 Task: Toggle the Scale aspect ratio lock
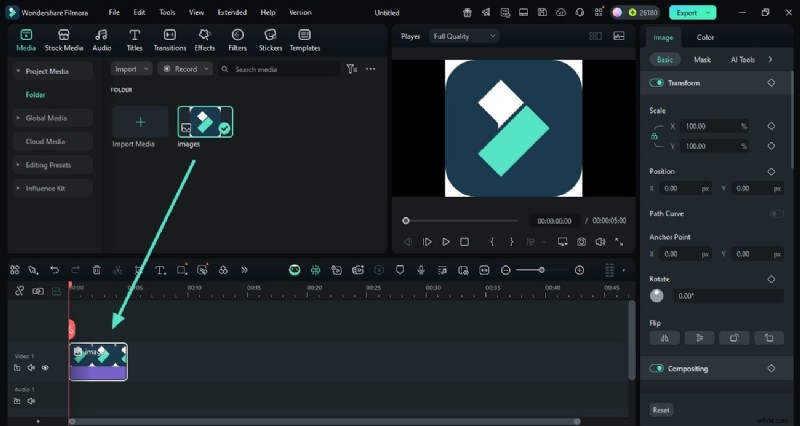coord(654,136)
